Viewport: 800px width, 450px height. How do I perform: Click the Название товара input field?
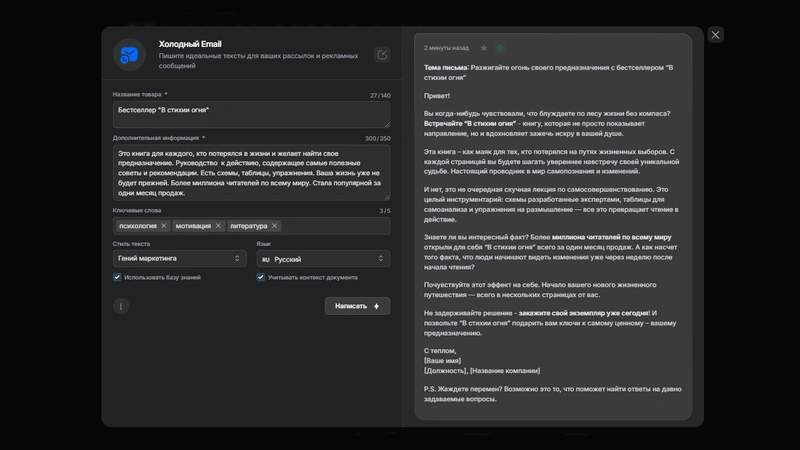(251, 113)
